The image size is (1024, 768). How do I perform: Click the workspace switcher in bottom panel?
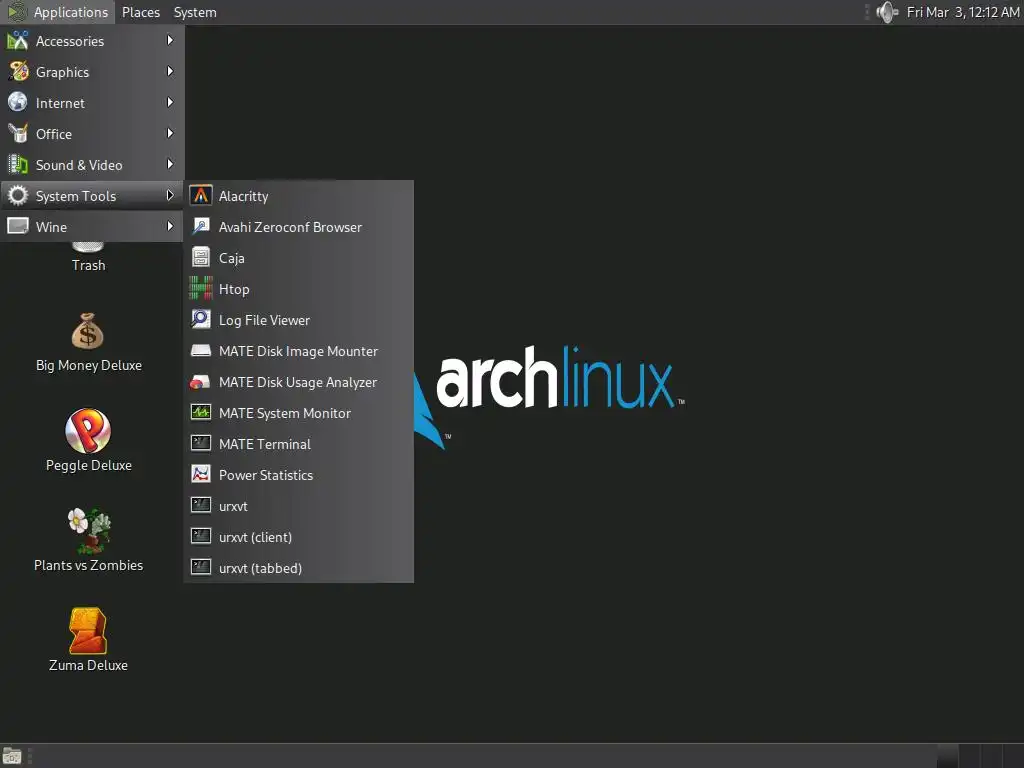[x=980, y=756]
